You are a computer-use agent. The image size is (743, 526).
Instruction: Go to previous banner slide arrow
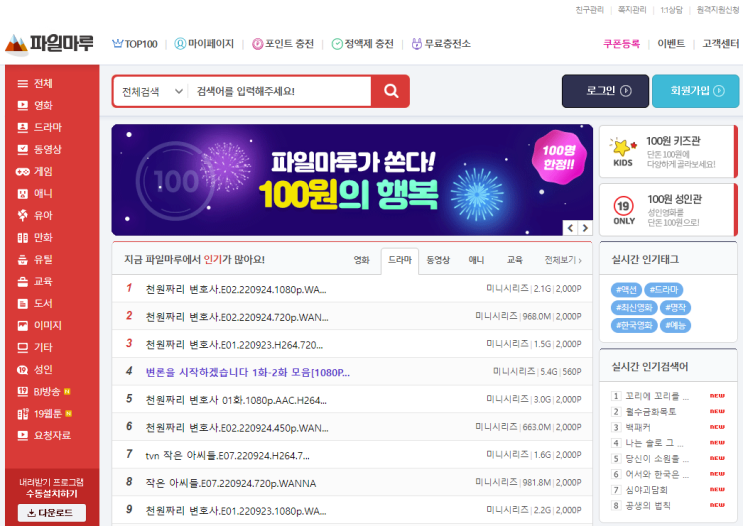pyautogui.click(x=570, y=228)
